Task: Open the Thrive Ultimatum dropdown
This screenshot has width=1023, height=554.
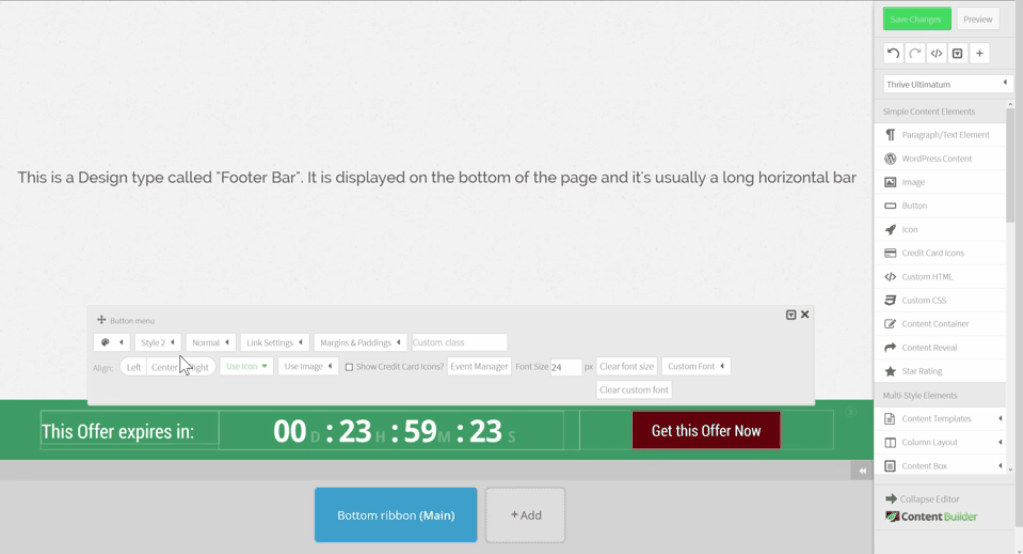Action: pos(948,84)
